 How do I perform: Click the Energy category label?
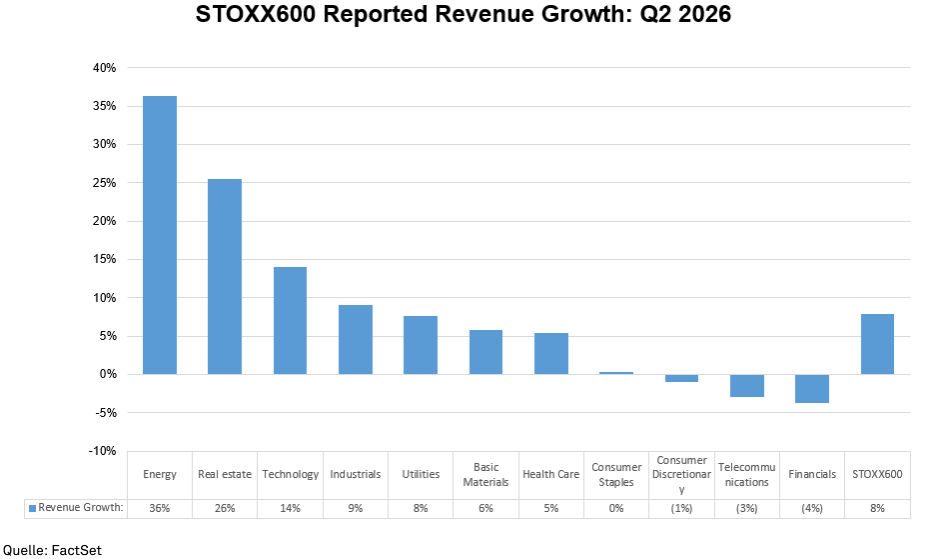click(160, 474)
